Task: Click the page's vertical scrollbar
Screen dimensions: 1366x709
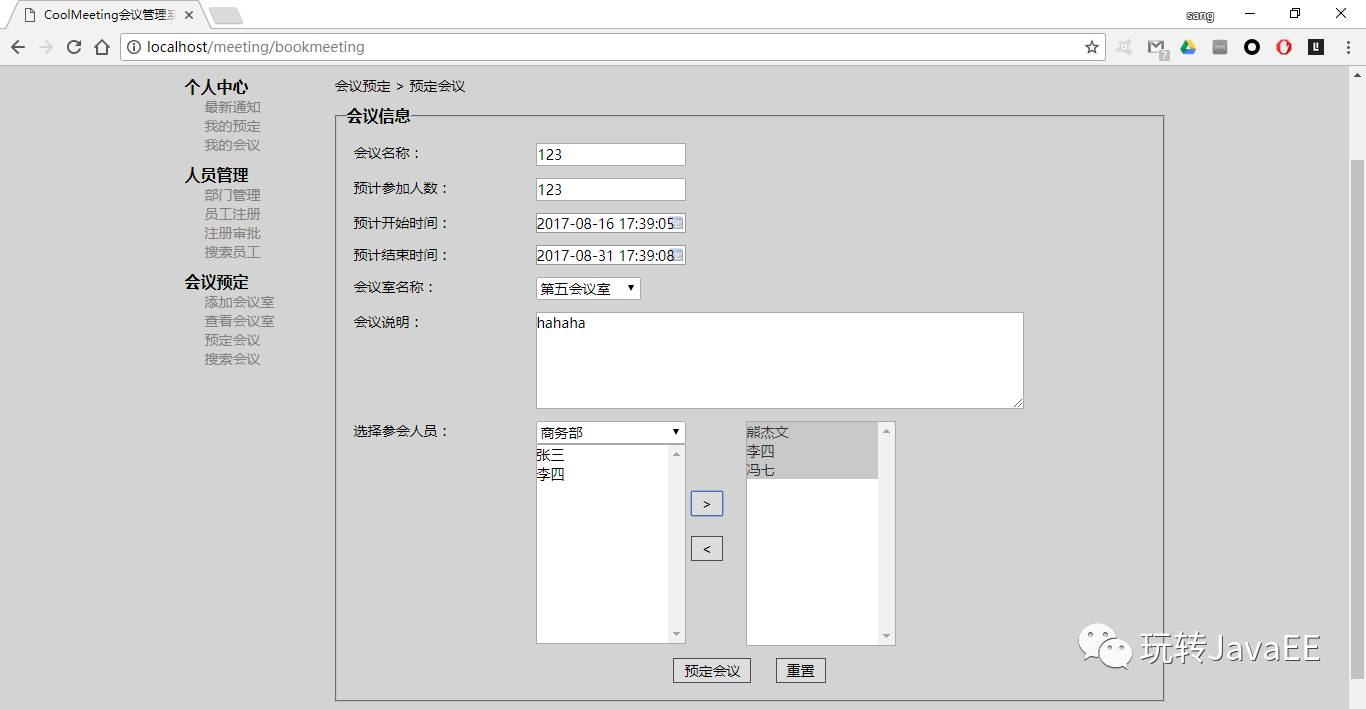Action: coord(1357,400)
